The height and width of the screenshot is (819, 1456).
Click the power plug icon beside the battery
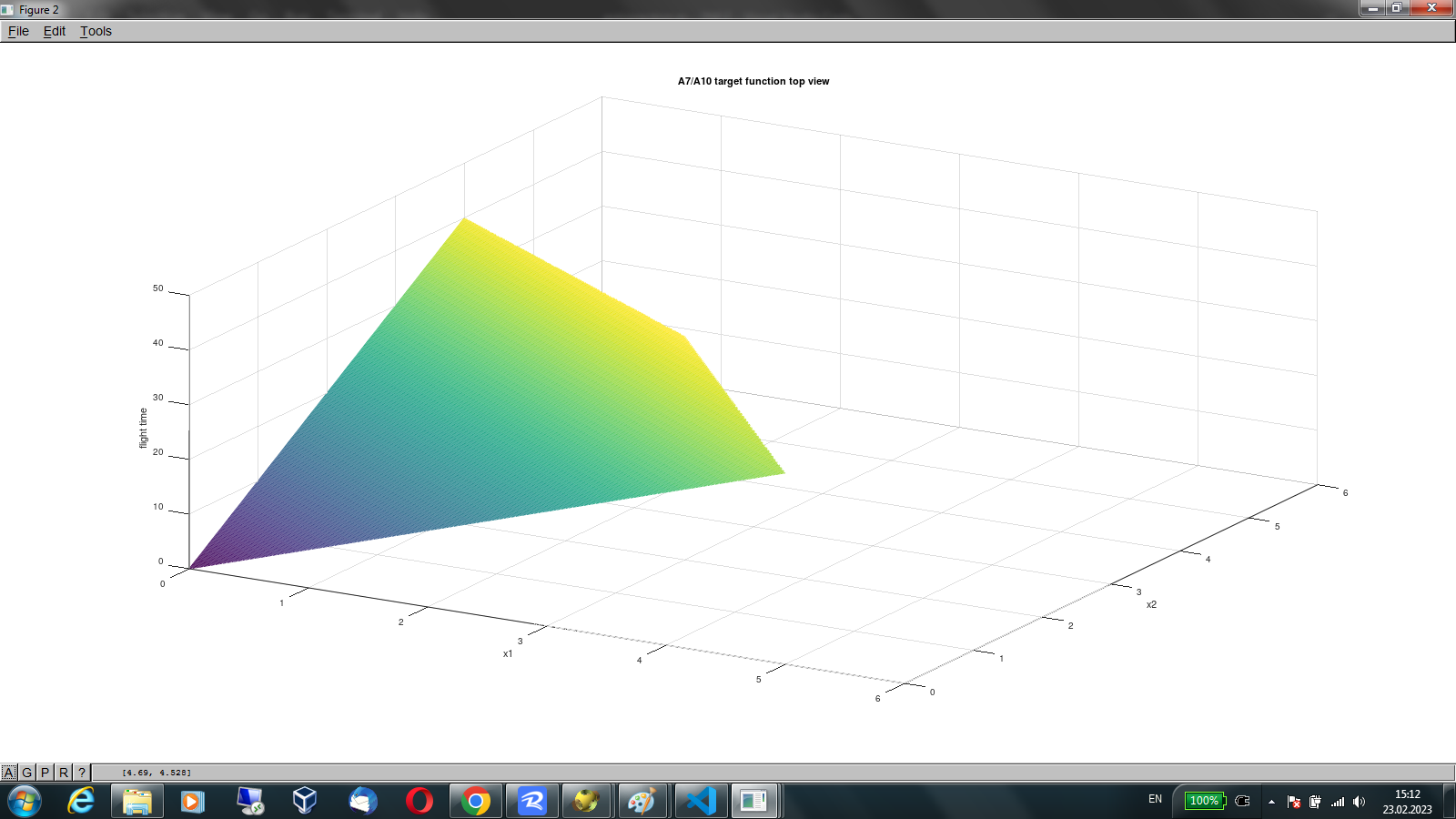pyautogui.click(x=1242, y=801)
